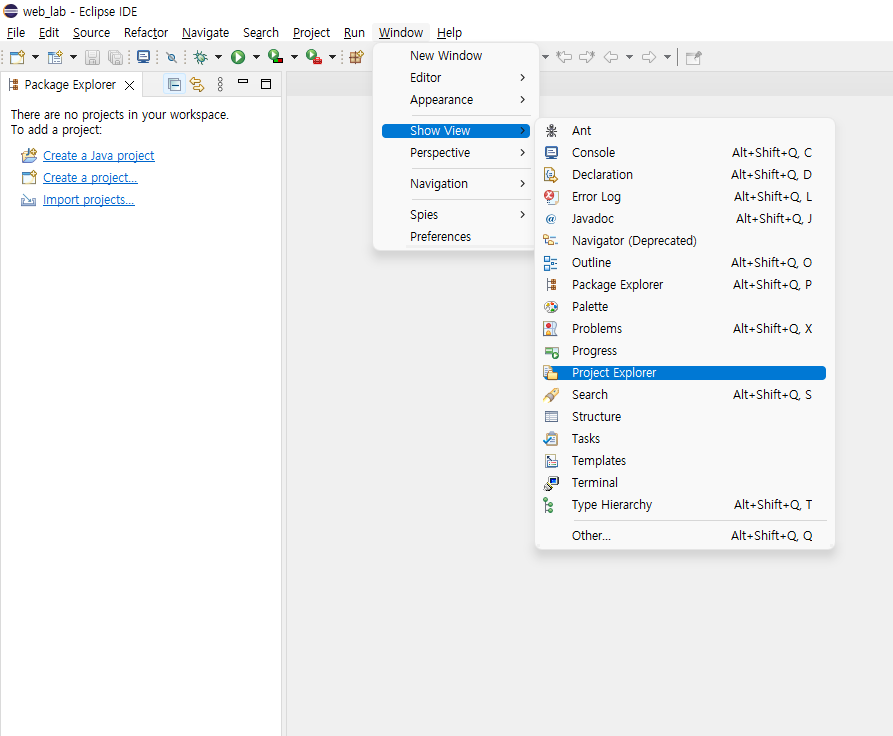Open the Refactor menu

coord(146,32)
